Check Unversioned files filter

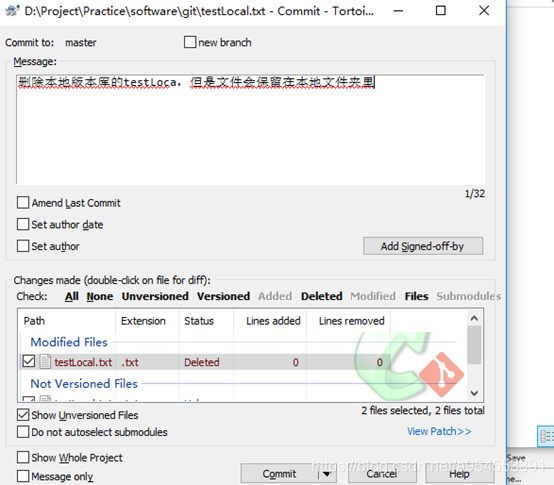click(155, 296)
